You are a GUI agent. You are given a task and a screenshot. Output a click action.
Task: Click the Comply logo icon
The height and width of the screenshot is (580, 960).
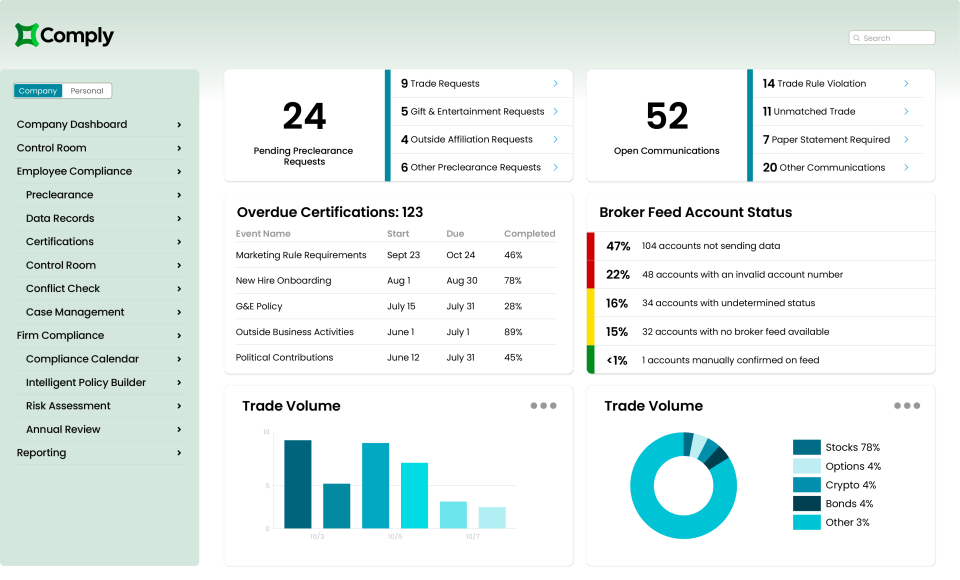[27, 36]
